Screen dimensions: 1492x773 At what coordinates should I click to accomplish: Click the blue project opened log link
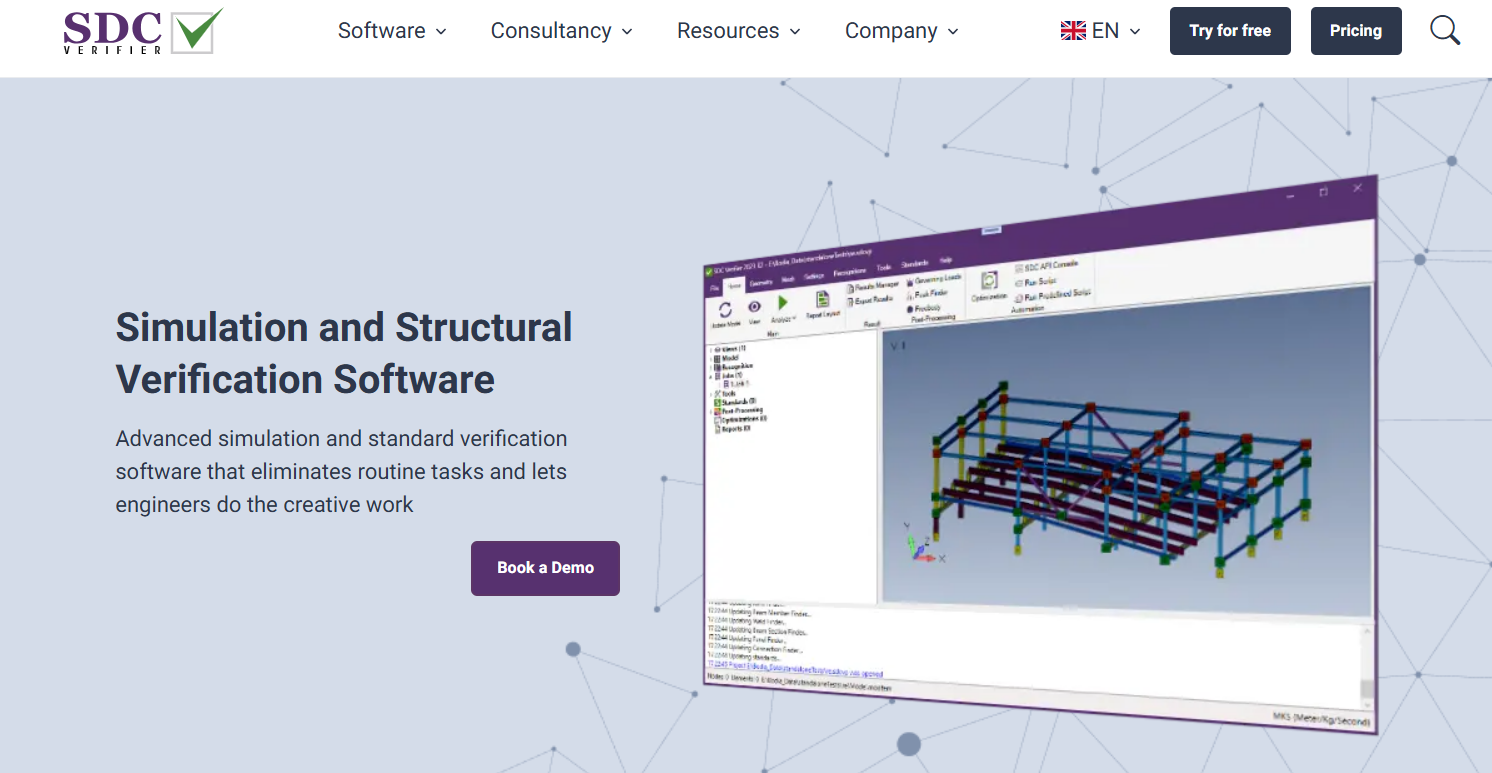(795, 669)
